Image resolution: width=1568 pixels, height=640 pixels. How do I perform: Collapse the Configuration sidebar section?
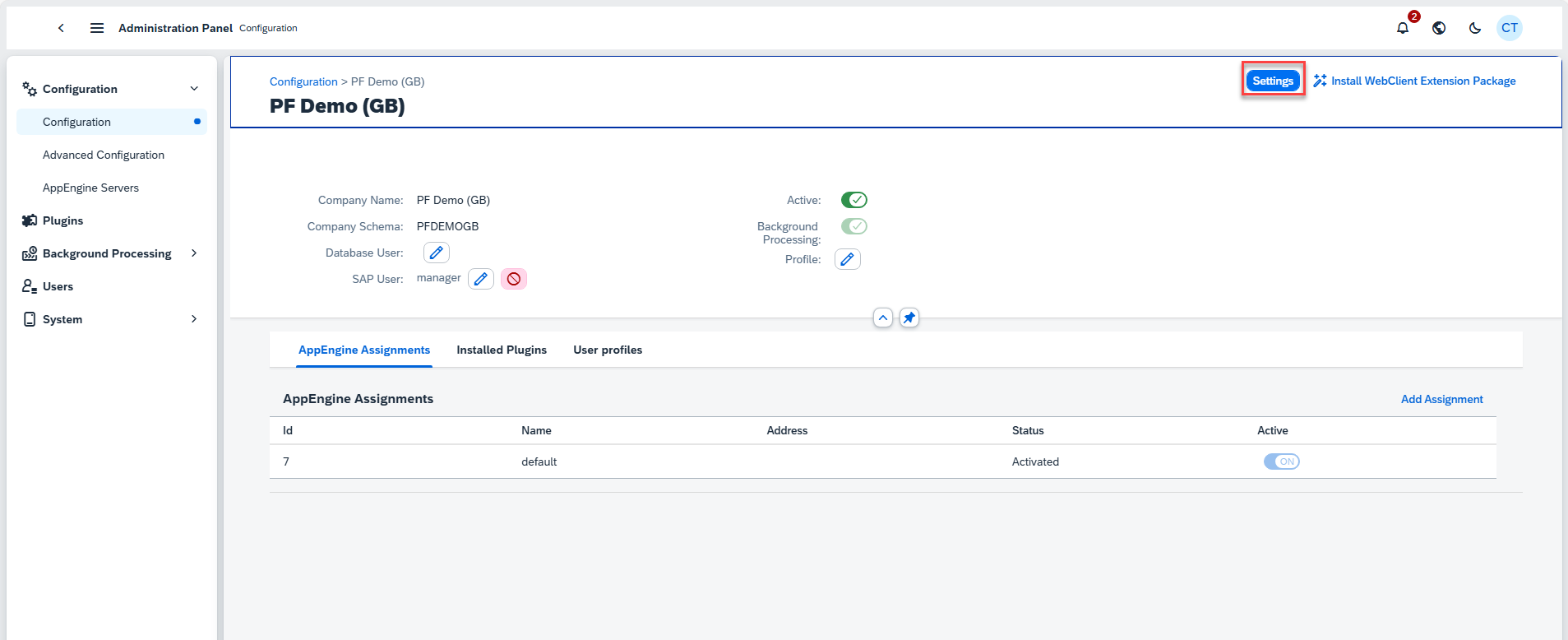194,89
